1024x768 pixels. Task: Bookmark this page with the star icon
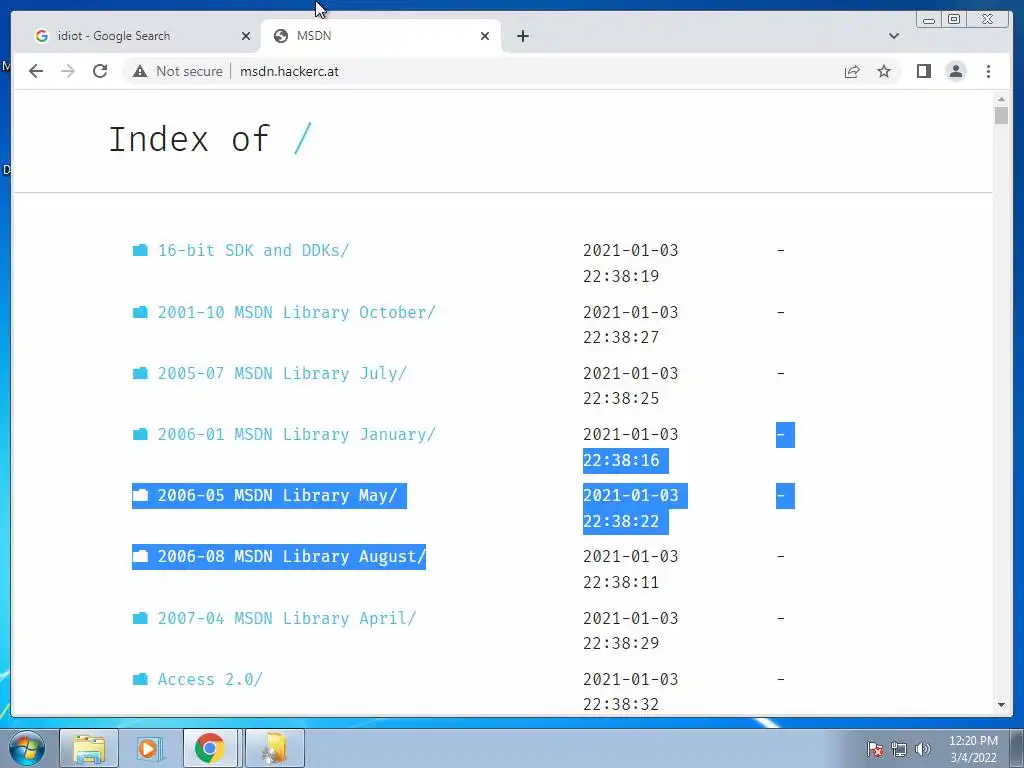click(884, 71)
